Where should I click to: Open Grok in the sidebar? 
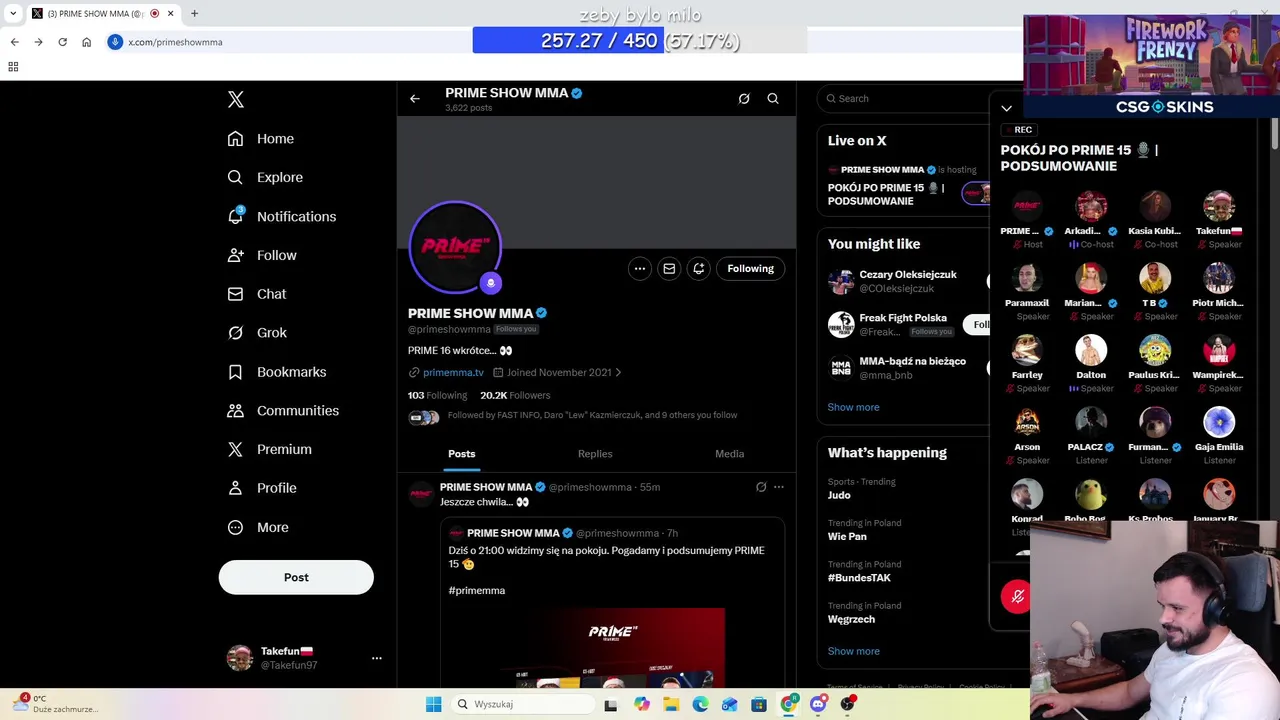click(x=257, y=333)
